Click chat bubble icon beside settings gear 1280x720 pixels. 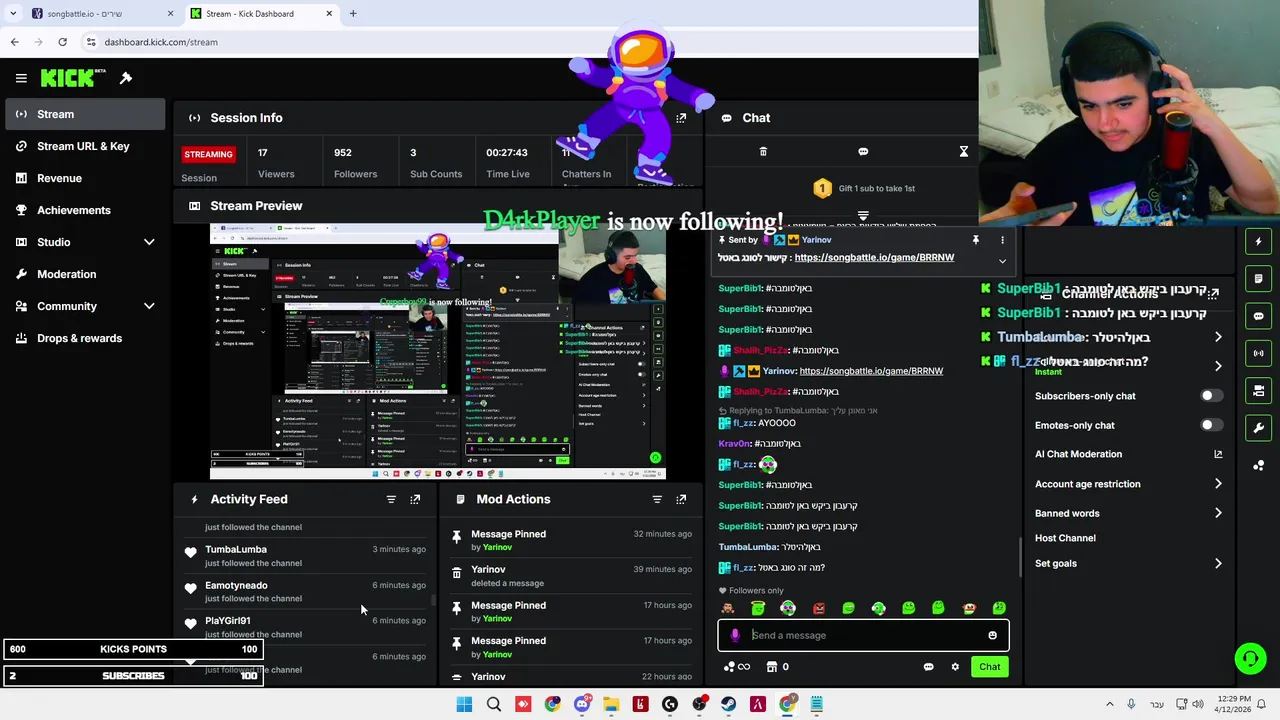[928, 667]
